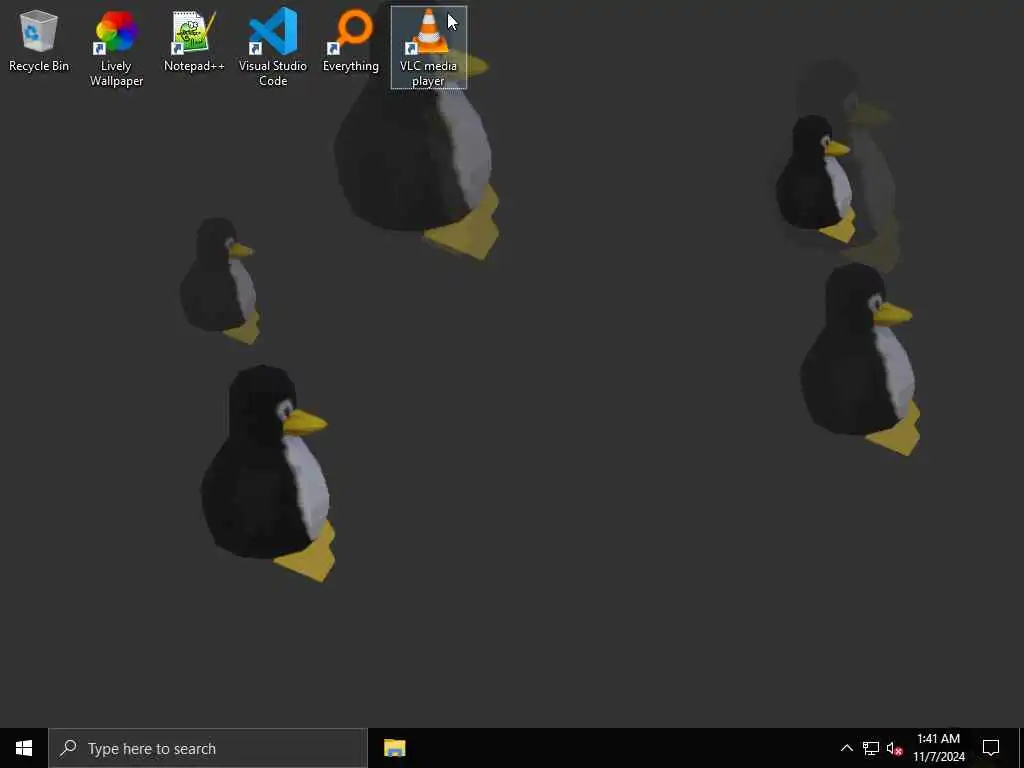Open the clock showing 1:41 AM
1024x768 pixels.
pos(938,748)
